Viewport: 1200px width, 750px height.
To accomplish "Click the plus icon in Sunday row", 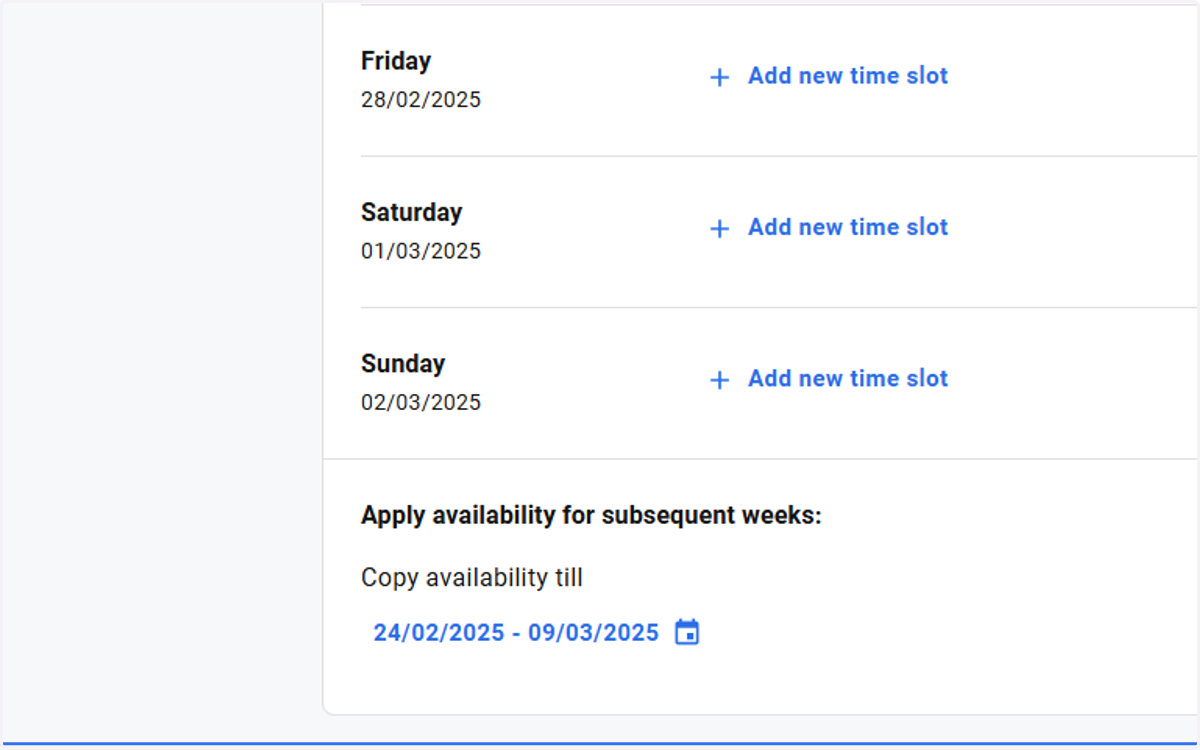I will coord(719,379).
